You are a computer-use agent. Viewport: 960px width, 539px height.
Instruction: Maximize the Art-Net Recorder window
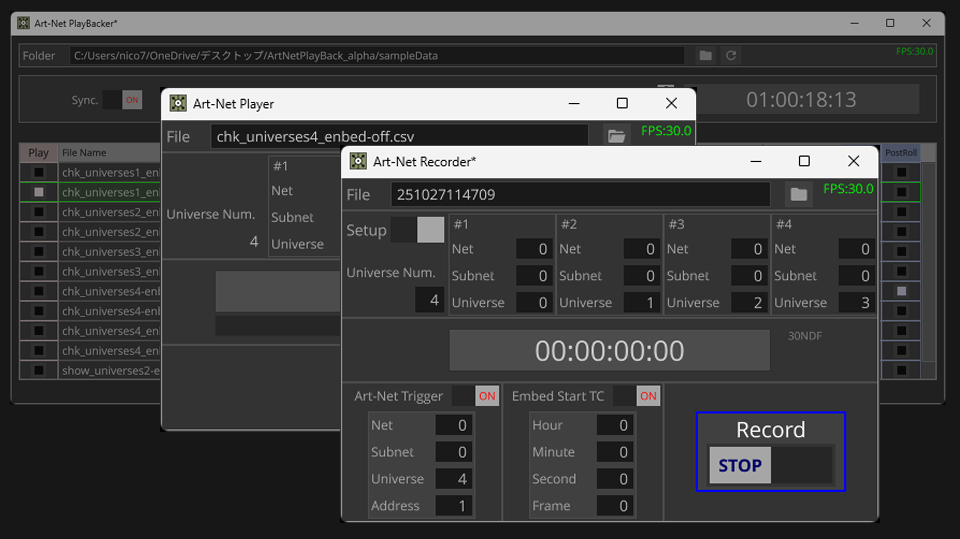804,161
